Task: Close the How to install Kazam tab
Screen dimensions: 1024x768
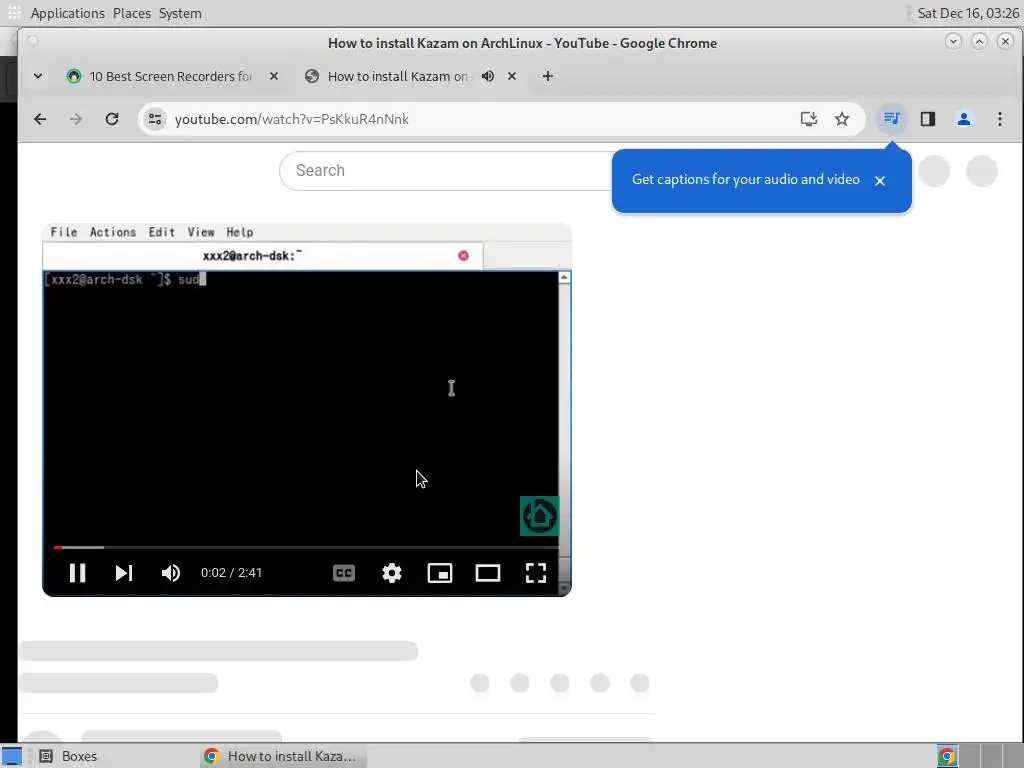Action: coord(512,76)
